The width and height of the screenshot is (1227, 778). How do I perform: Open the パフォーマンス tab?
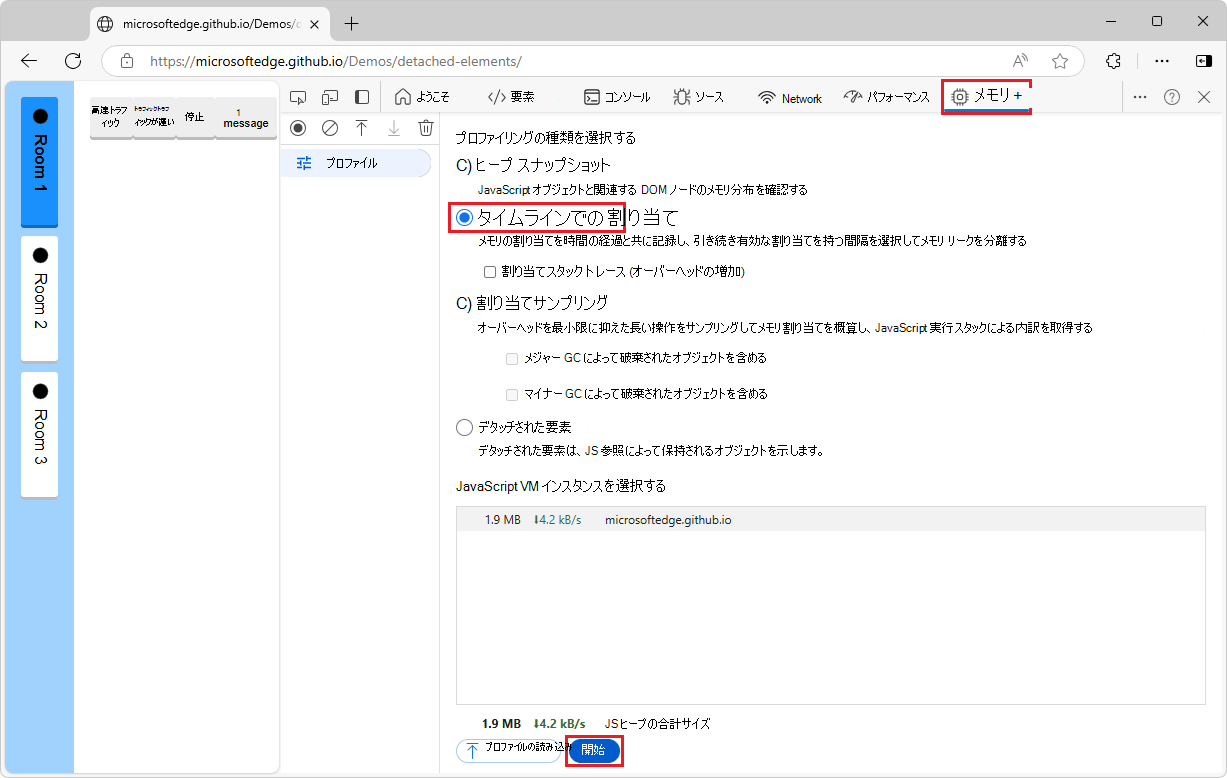(x=887, y=97)
